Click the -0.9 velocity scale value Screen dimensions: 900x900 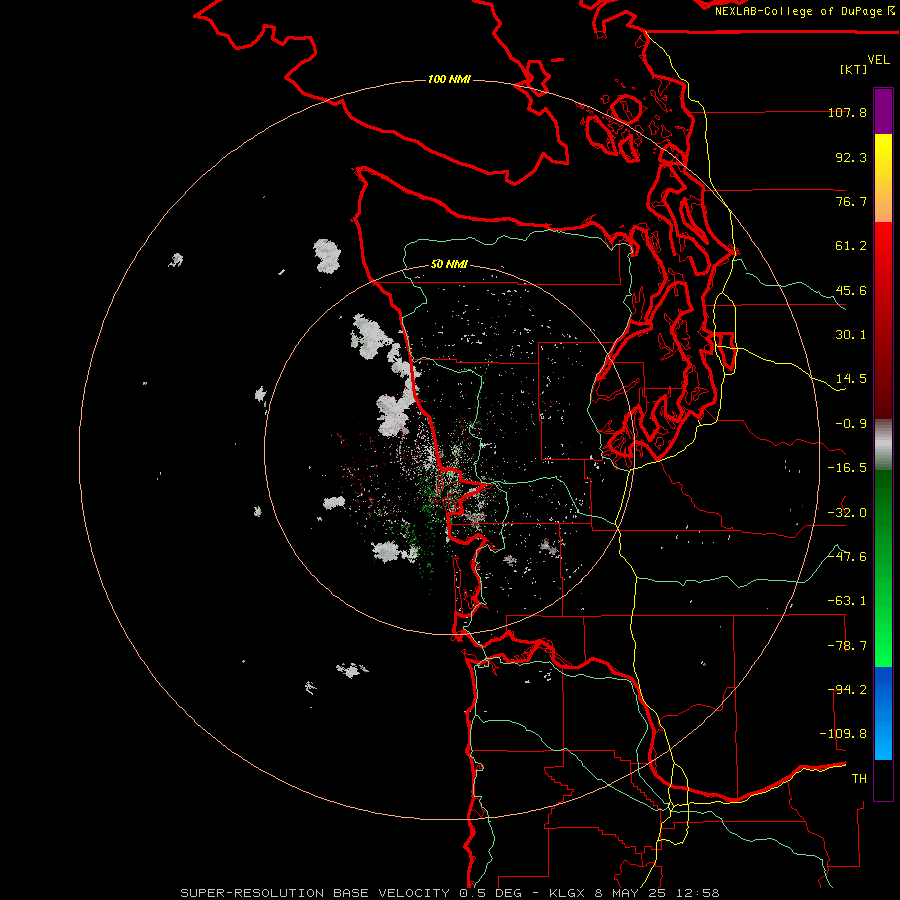click(x=851, y=424)
